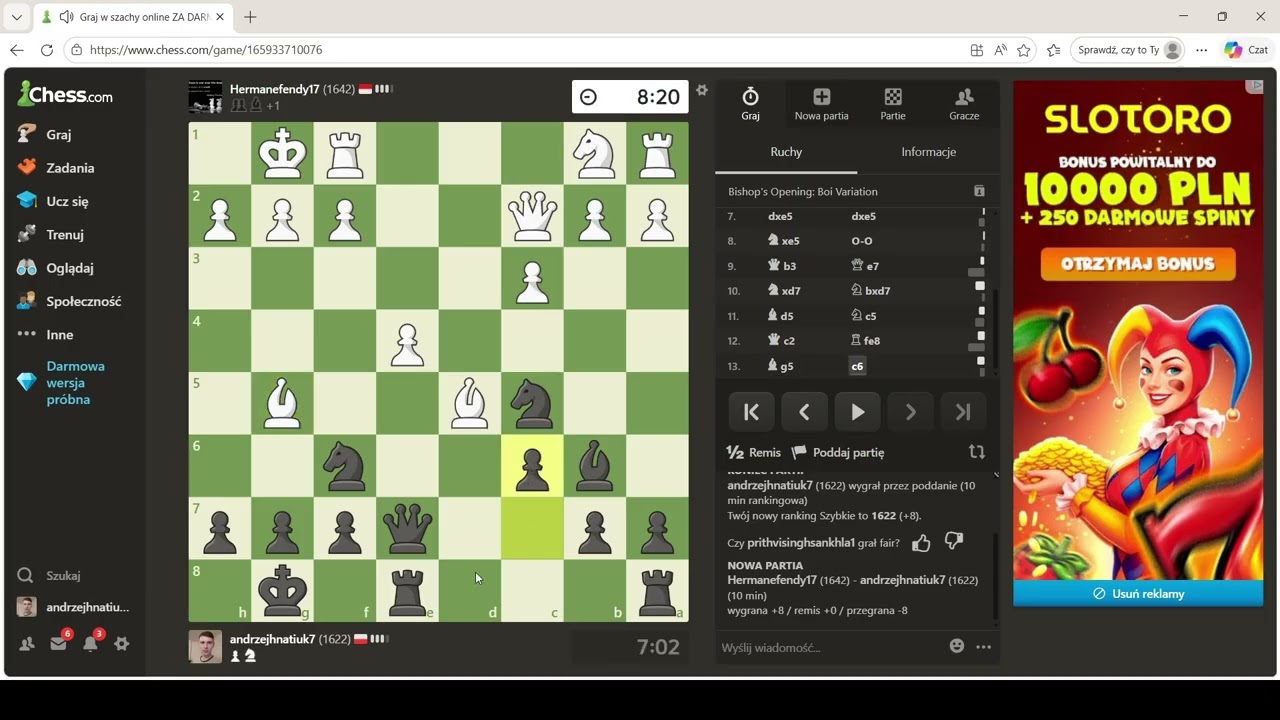This screenshot has width=1280, height=720.
Task: Select Gracze tab
Action: (964, 104)
